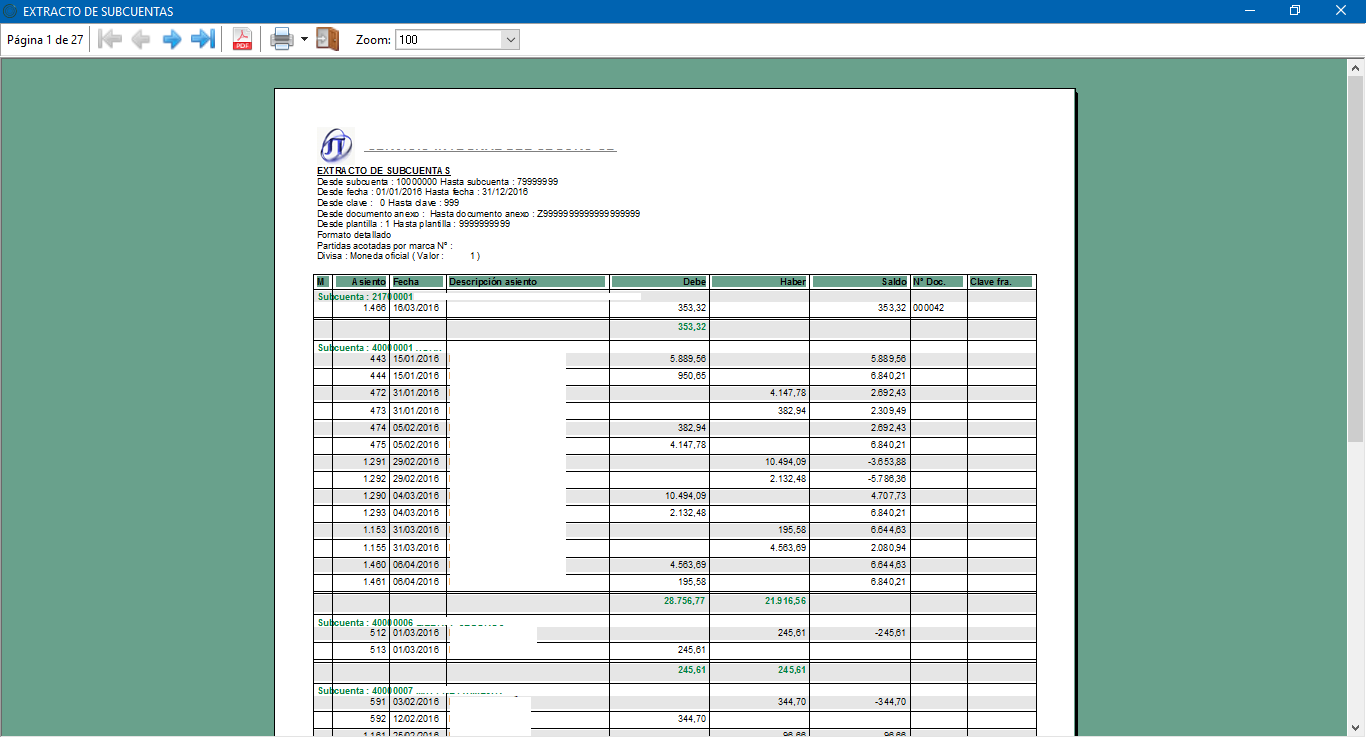Restore down the Extracto de Subcuentas window

[x=1295, y=11]
